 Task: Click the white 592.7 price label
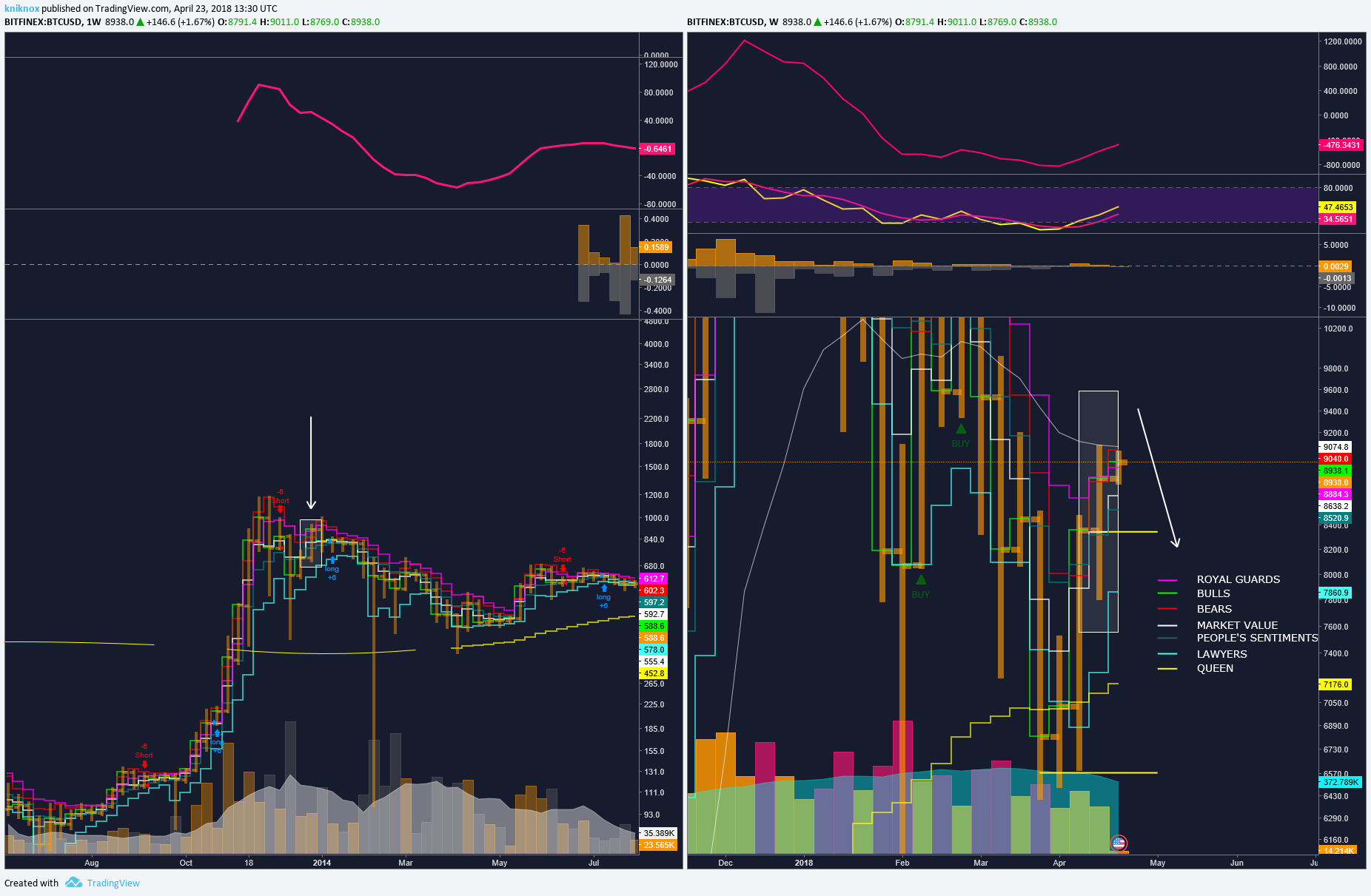click(653, 614)
